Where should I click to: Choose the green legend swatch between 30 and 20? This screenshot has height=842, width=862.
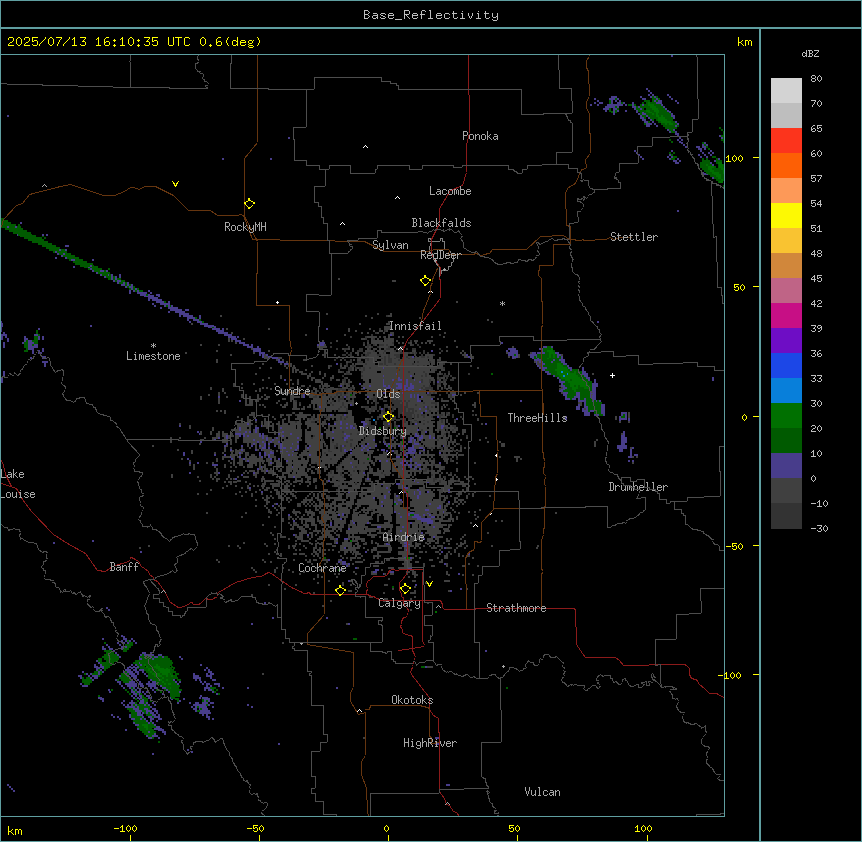pyautogui.click(x=786, y=416)
